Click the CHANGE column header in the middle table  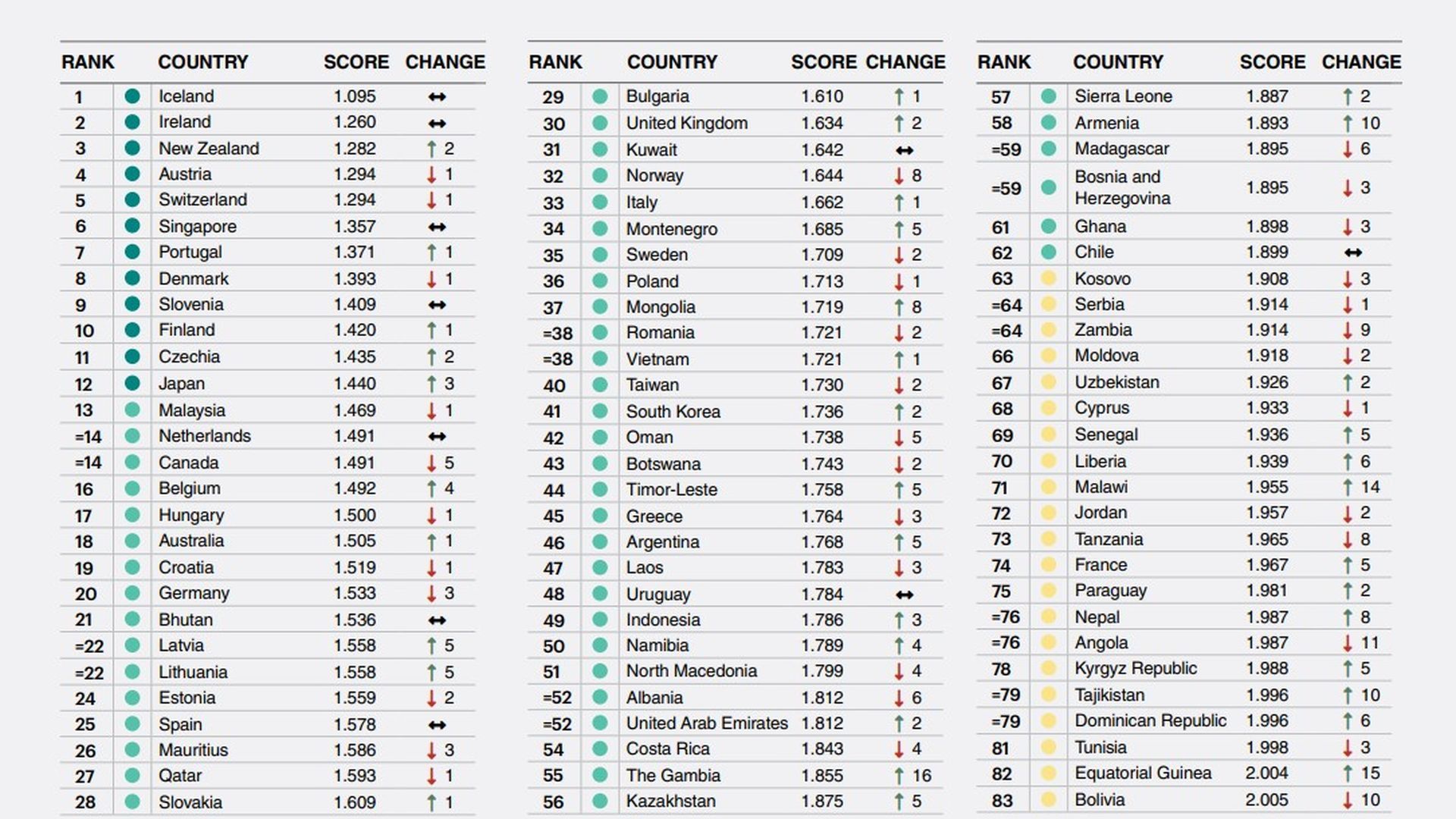pos(905,62)
